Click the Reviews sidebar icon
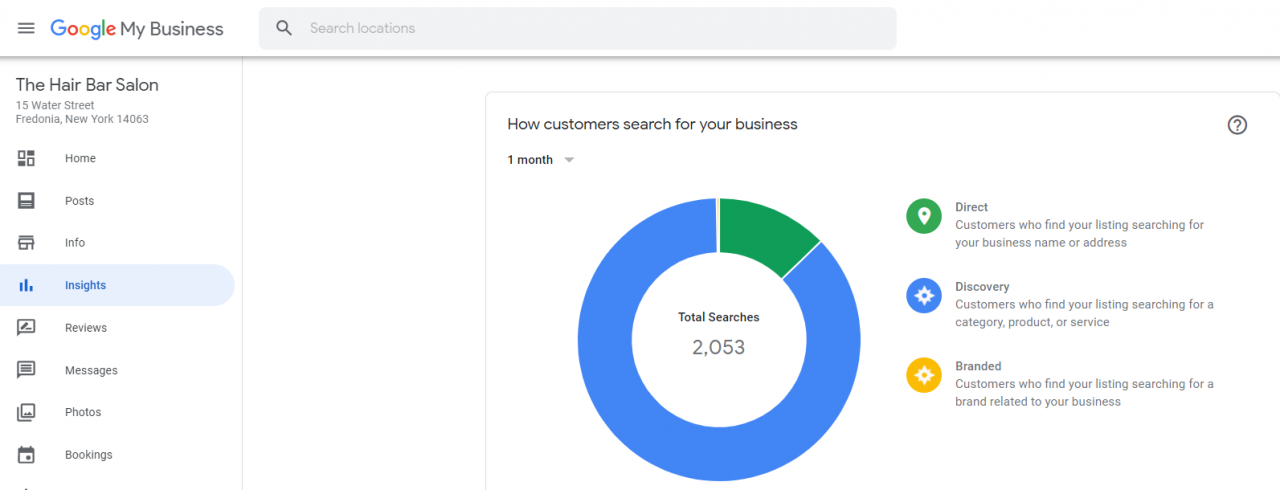1280x490 pixels. point(26,328)
